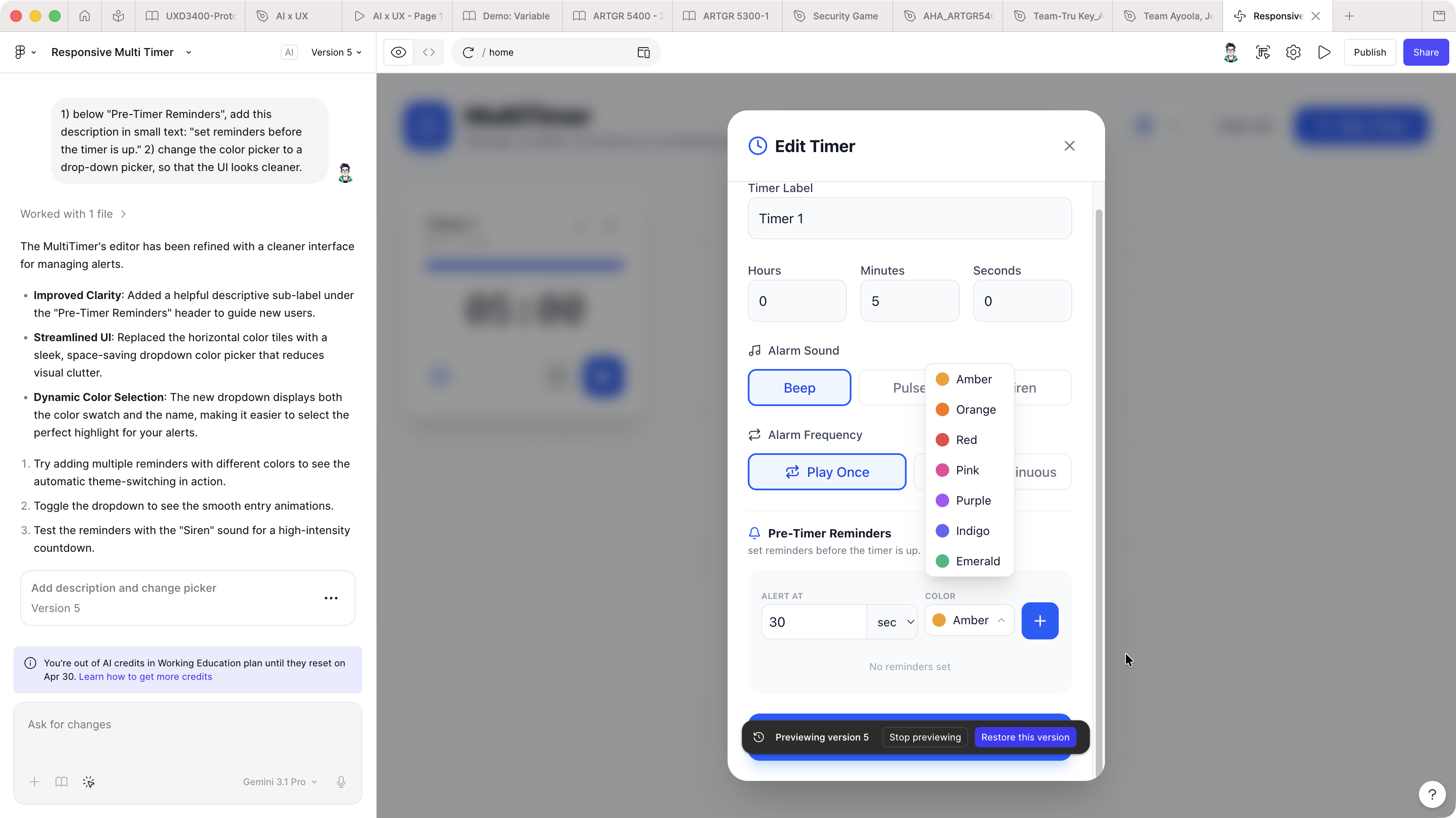Viewport: 1456px width, 818px height.
Task: Switch to code view brackets icon
Action: click(x=429, y=52)
